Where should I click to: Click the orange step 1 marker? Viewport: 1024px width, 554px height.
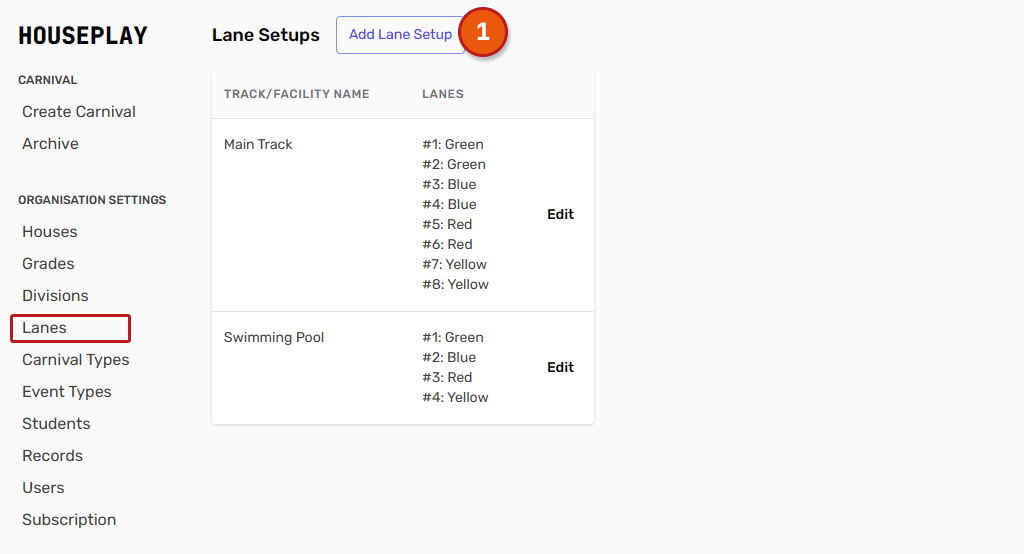click(x=483, y=33)
